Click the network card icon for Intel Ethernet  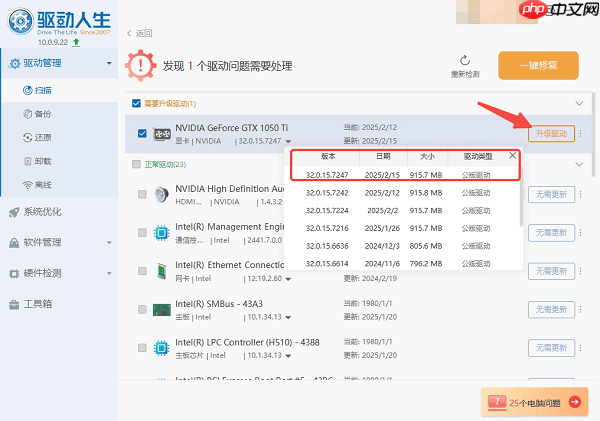(162, 271)
